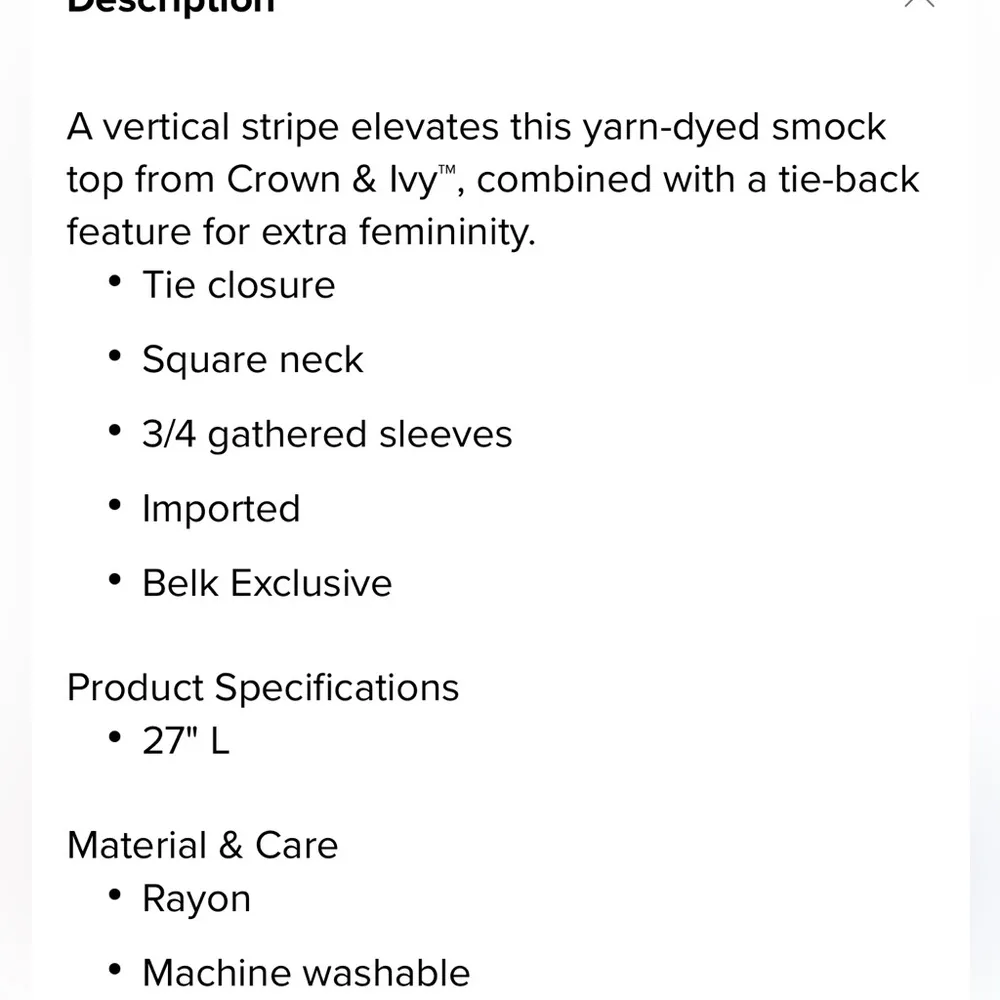Viewport: 1000px width, 1000px height.
Task: Click the bullet dot beside 'Rayon'
Action: click(x=116, y=895)
